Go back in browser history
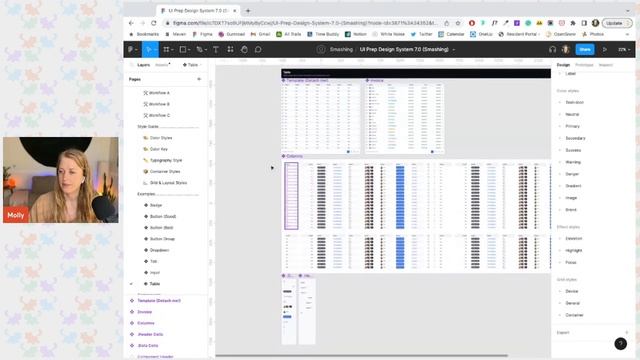The height and width of the screenshot is (360, 640). coord(131,23)
